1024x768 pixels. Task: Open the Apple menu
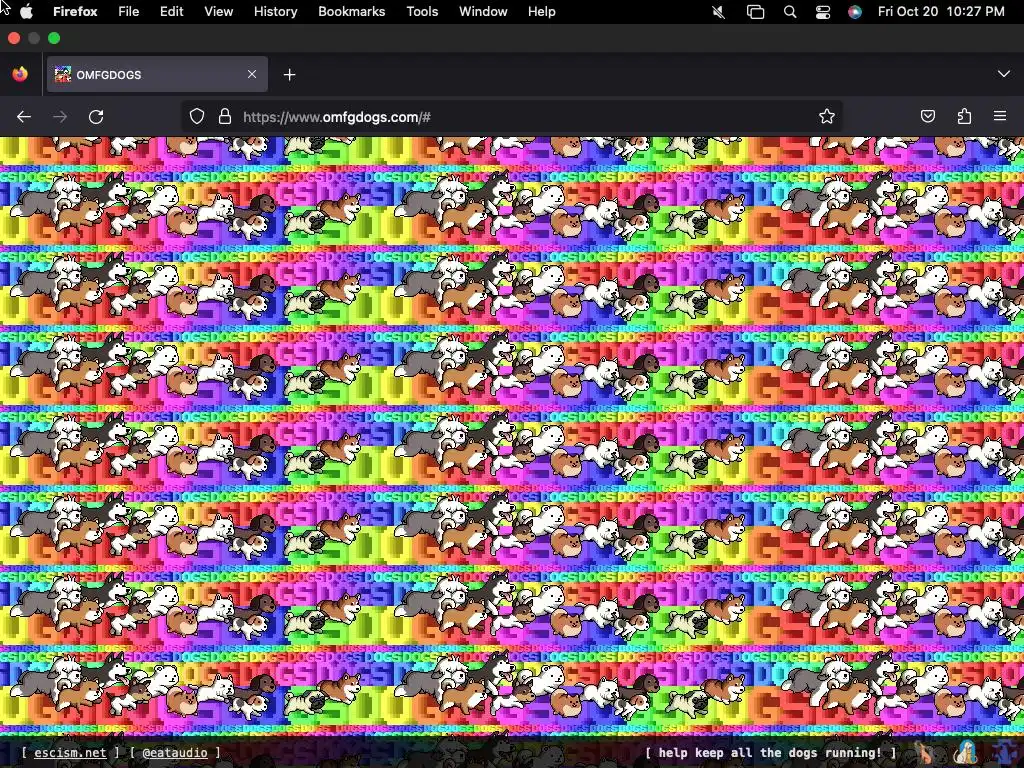coord(26,12)
